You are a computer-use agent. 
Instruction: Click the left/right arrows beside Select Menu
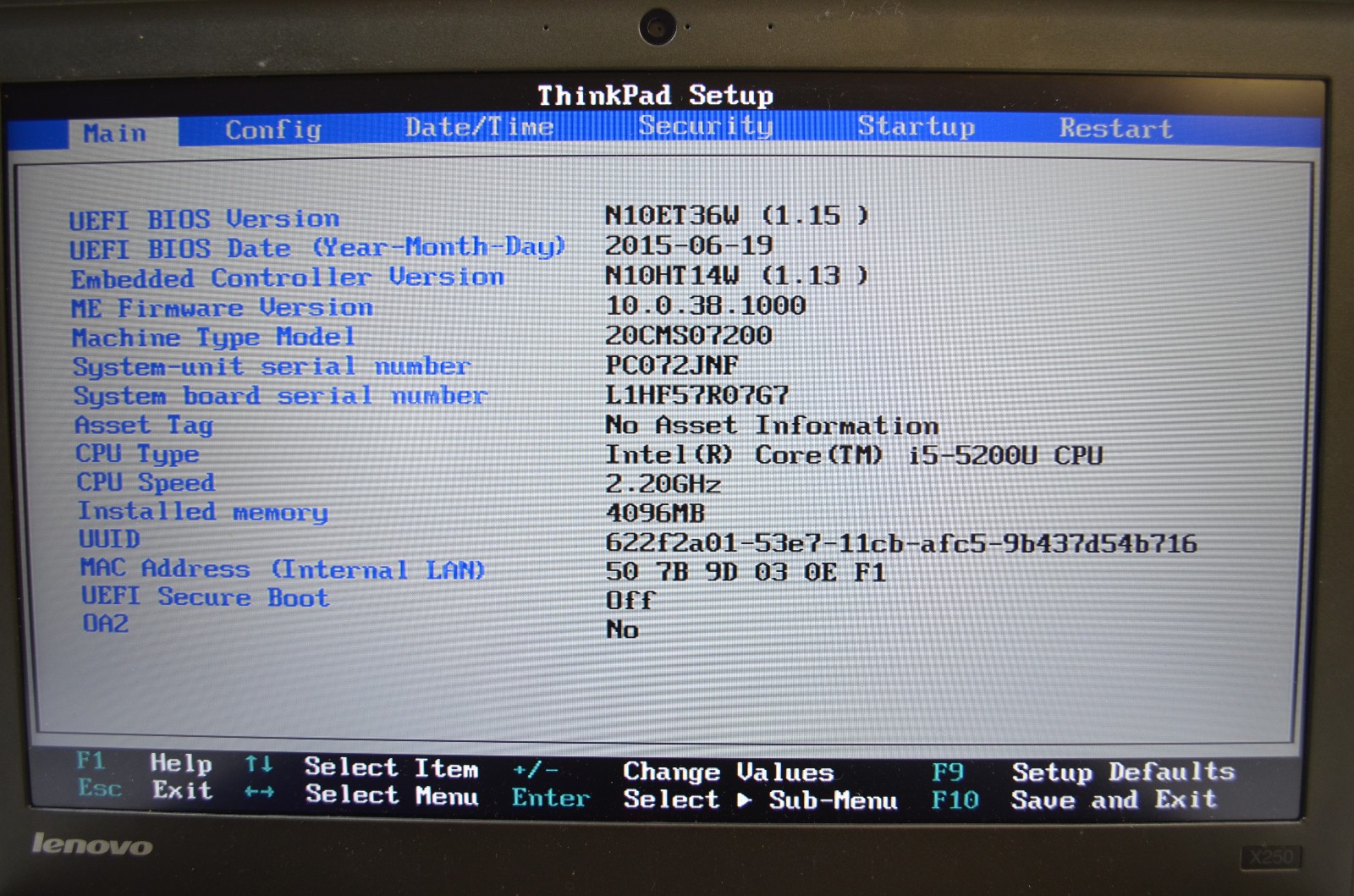tap(259, 793)
